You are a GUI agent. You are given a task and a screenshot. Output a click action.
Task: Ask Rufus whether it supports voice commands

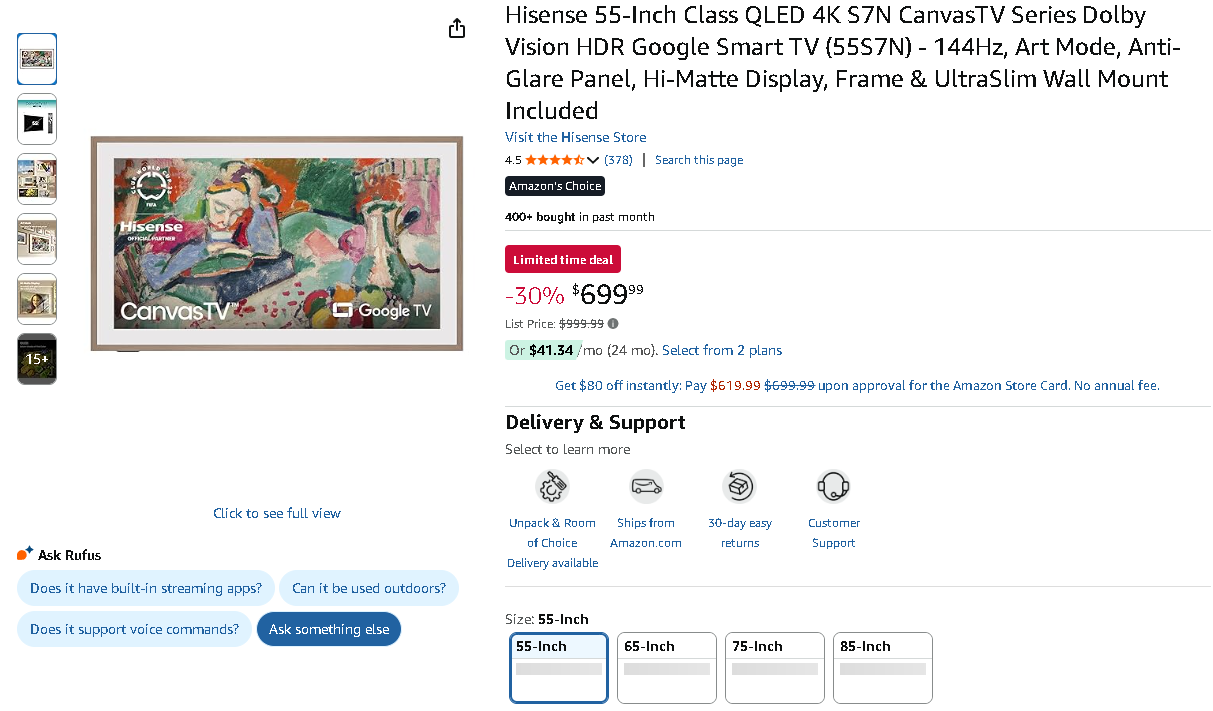134,629
